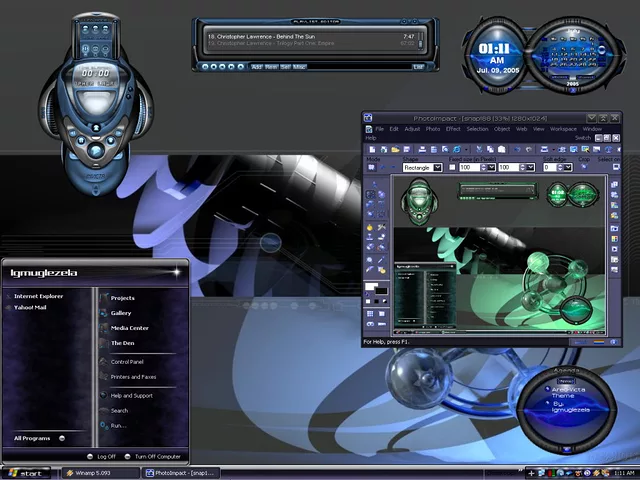Open the Selection menu in PhotoImpact

pyautogui.click(x=477, y=129)
